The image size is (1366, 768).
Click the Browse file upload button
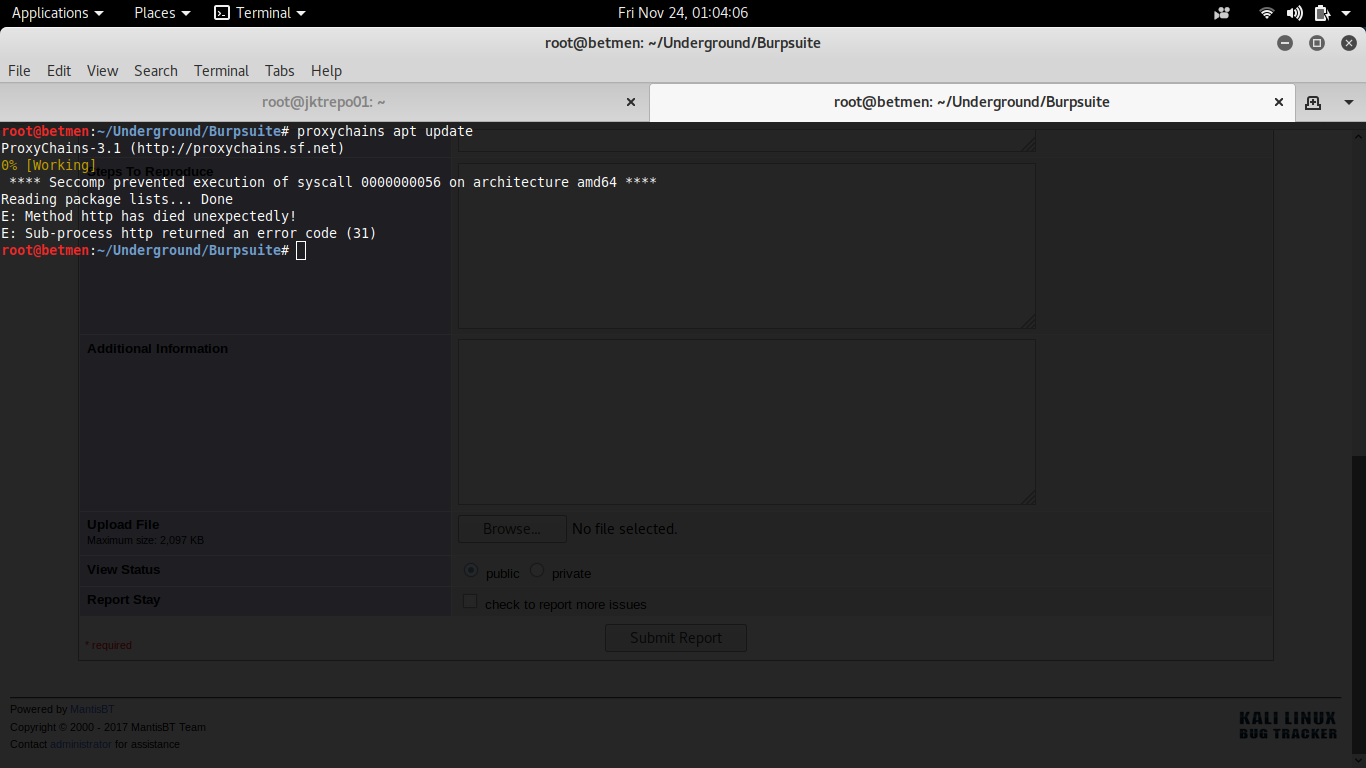pos(512,529)
